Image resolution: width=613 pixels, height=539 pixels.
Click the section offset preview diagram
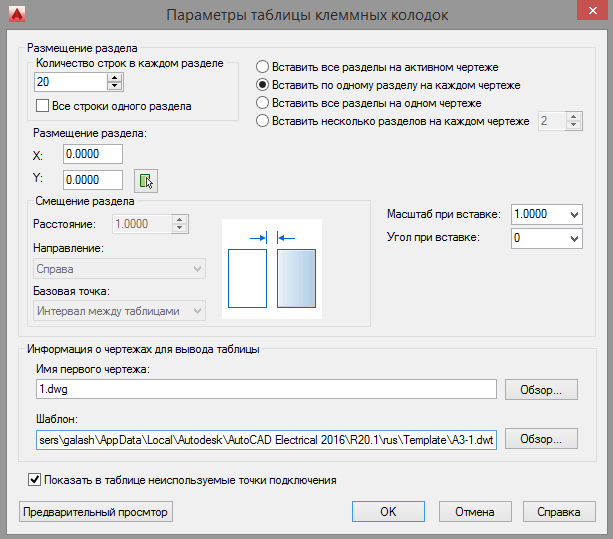click(x=272, y=269)
